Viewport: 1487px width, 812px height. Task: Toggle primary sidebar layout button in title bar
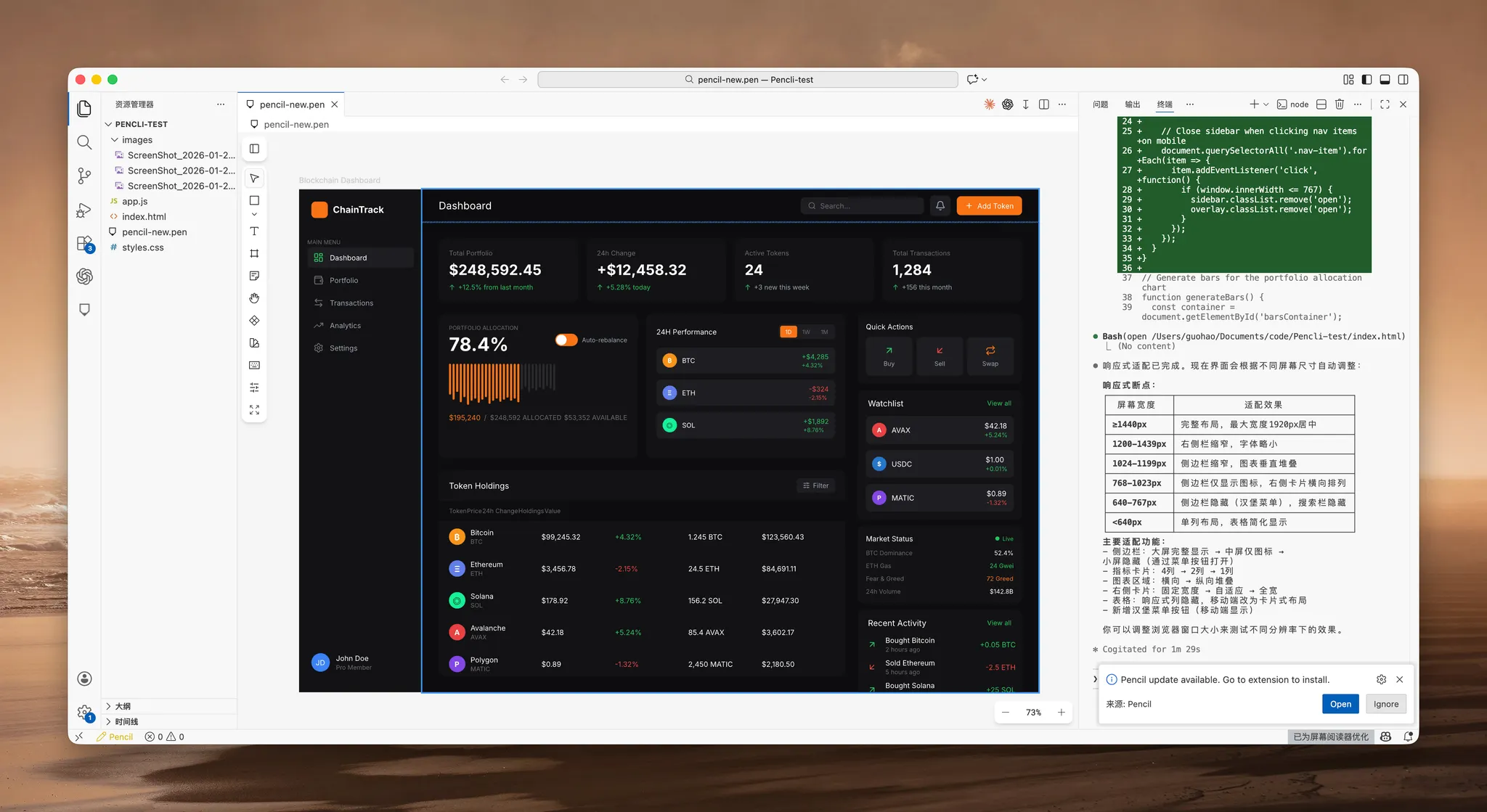click(1366, 80)
